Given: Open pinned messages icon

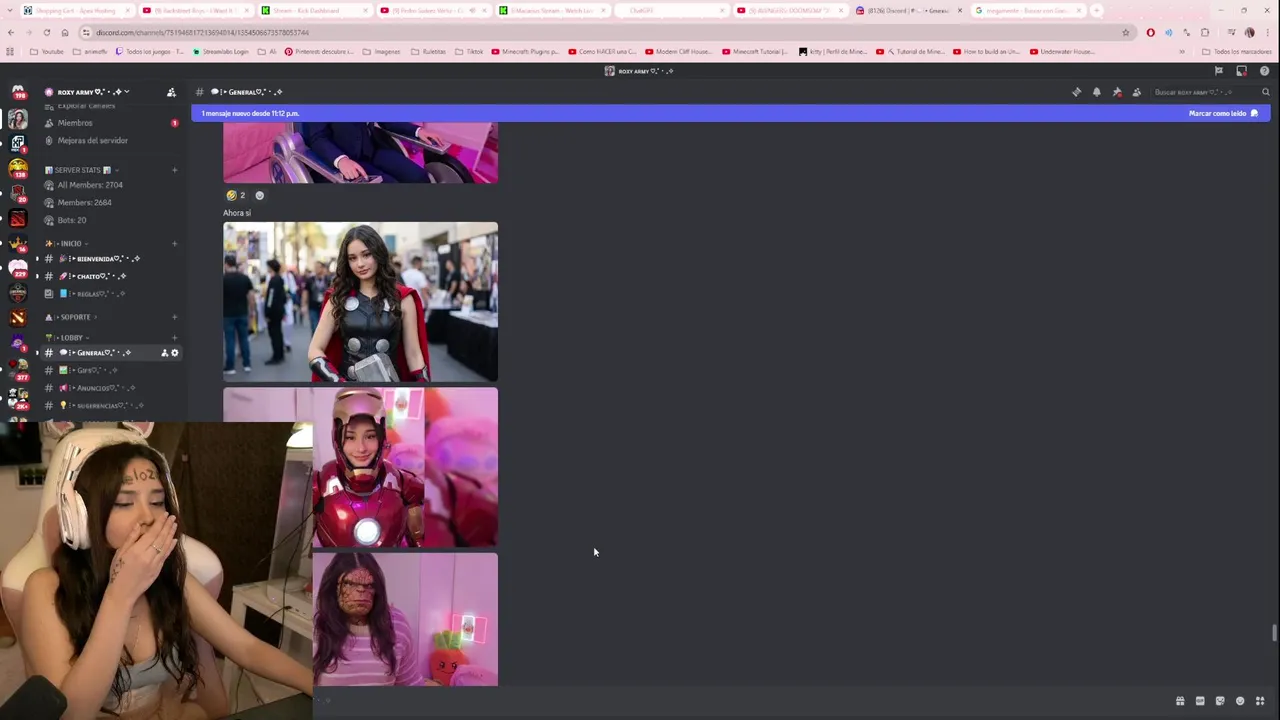Looking at the screenshot, I should (1116, 92).
